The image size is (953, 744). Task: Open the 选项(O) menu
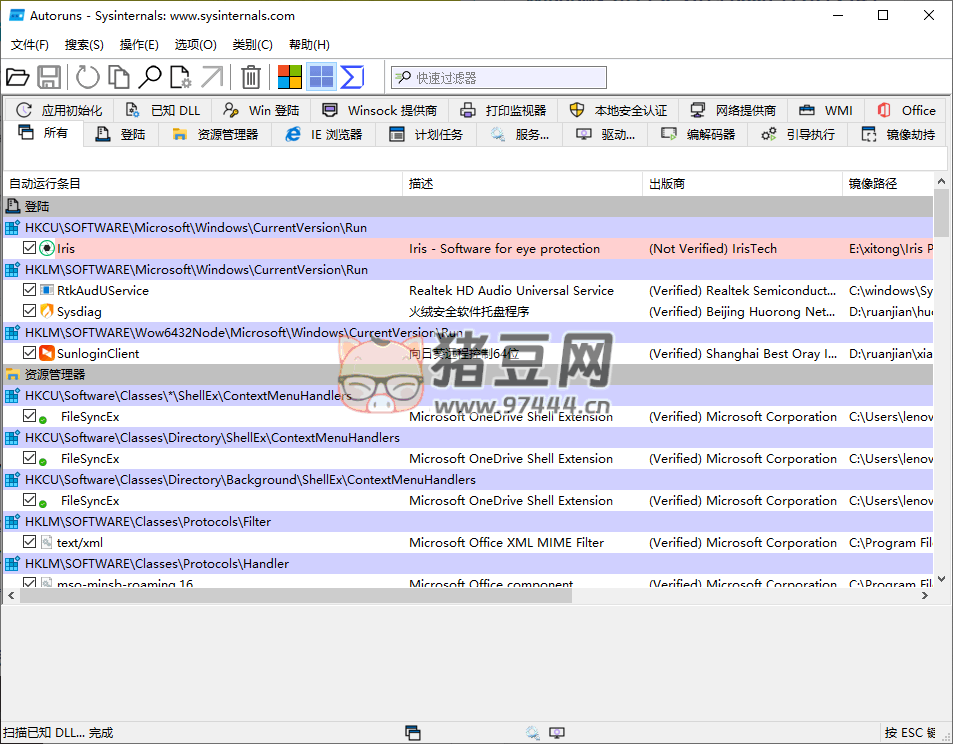(195, 45)
